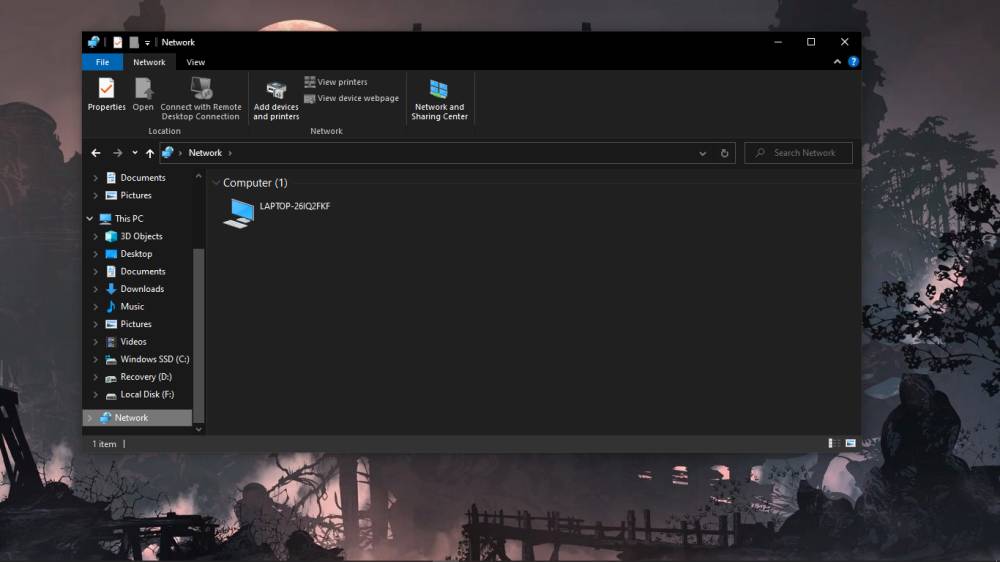Select Pictures under This PC
The height and width of the screenshot is (562, 1000).
[x=135, y=324]
